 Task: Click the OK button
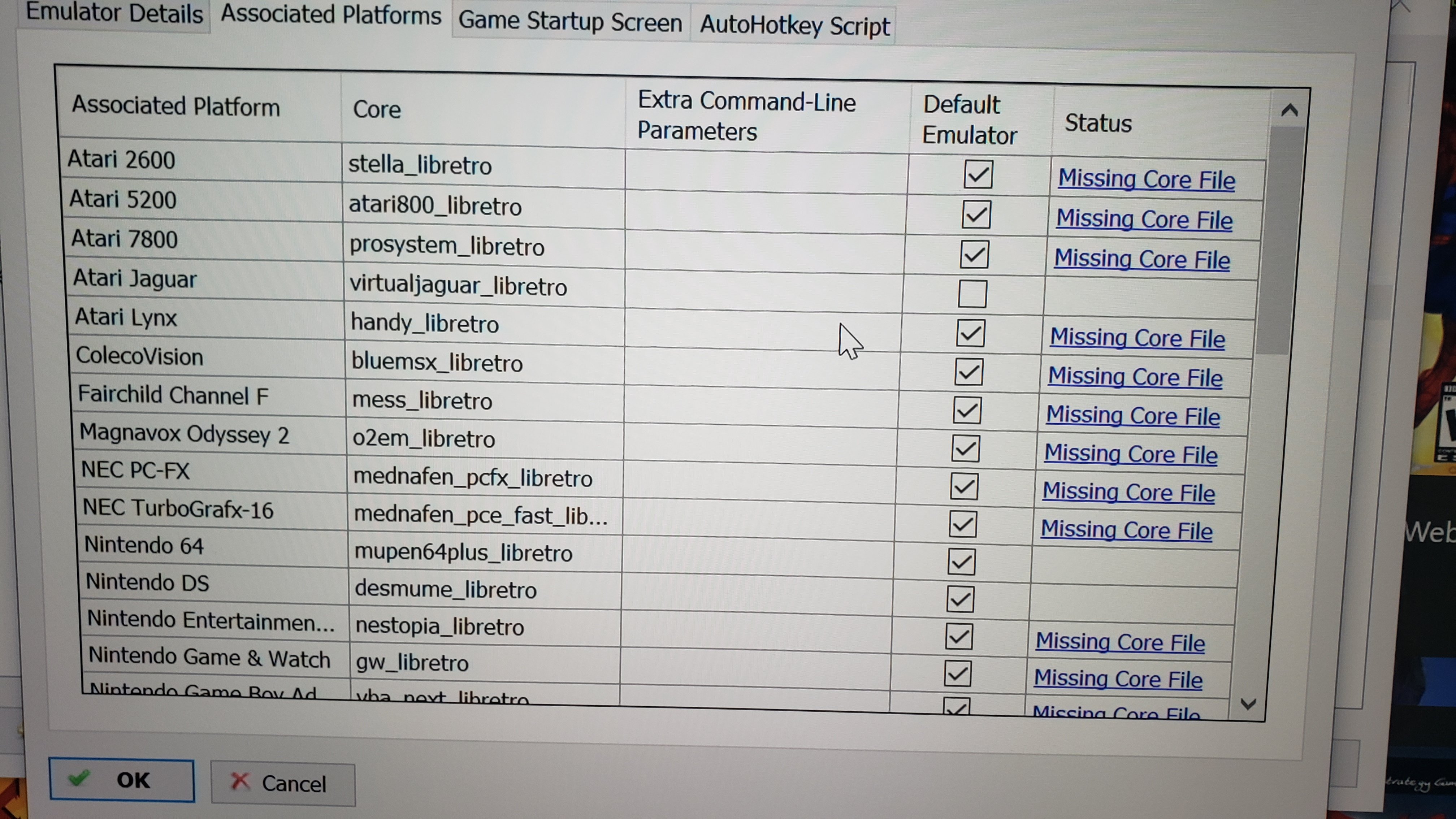coord(122,780)
